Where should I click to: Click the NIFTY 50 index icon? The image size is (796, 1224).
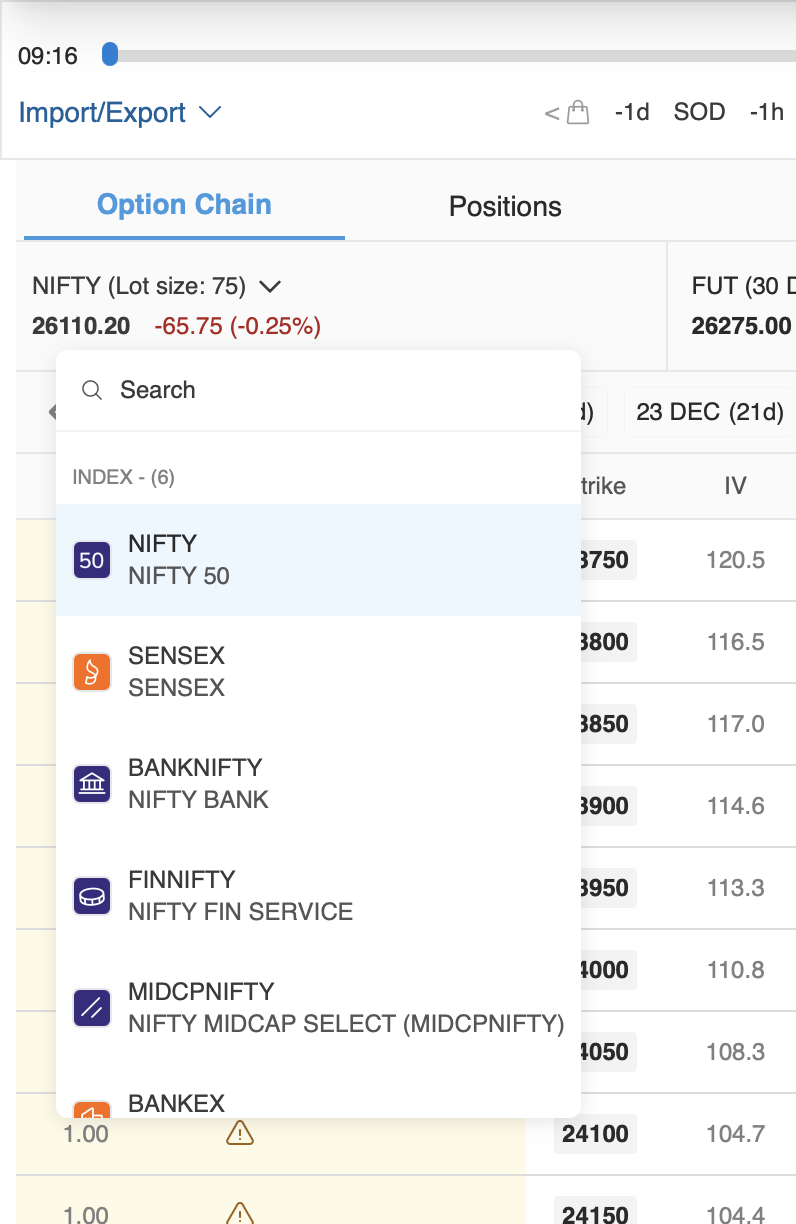(92, 560)
